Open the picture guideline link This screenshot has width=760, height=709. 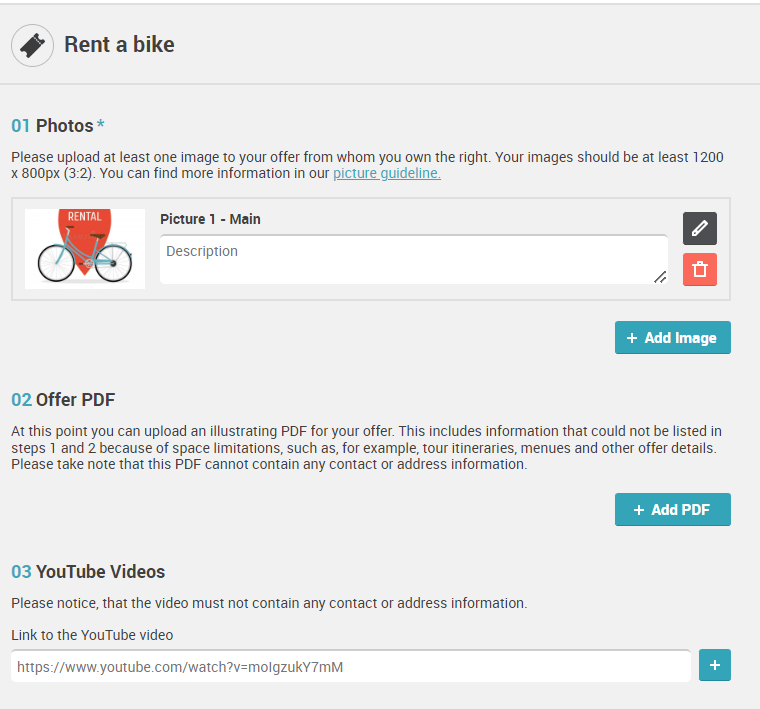pyautogui.click(x=387, y=173)
